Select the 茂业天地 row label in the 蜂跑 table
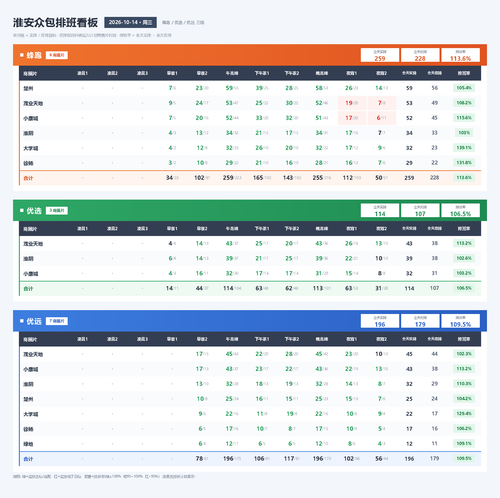Screen dimensions: 500x498 33,103
